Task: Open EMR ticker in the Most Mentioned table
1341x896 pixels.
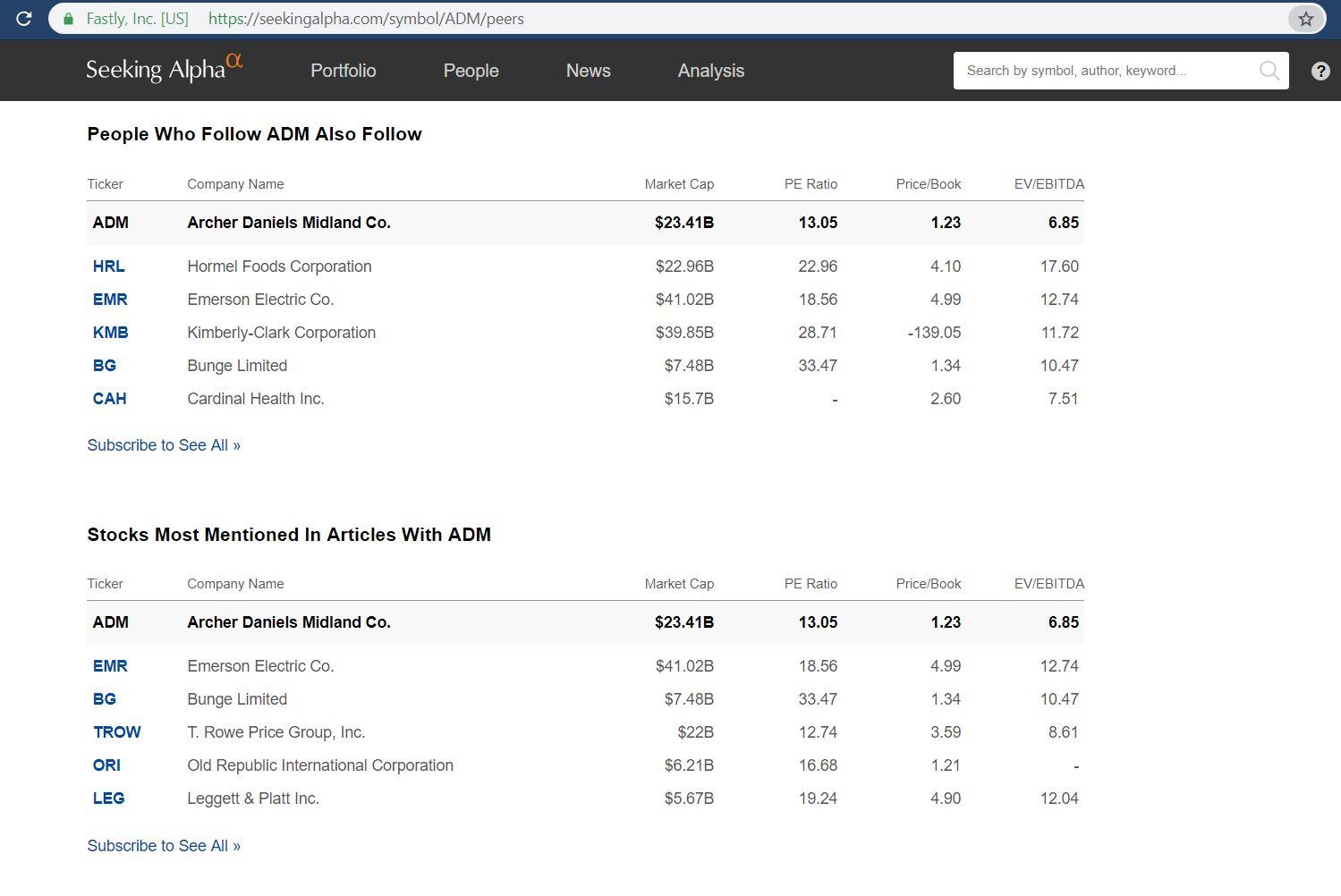Action: click(x=110, y=666)
